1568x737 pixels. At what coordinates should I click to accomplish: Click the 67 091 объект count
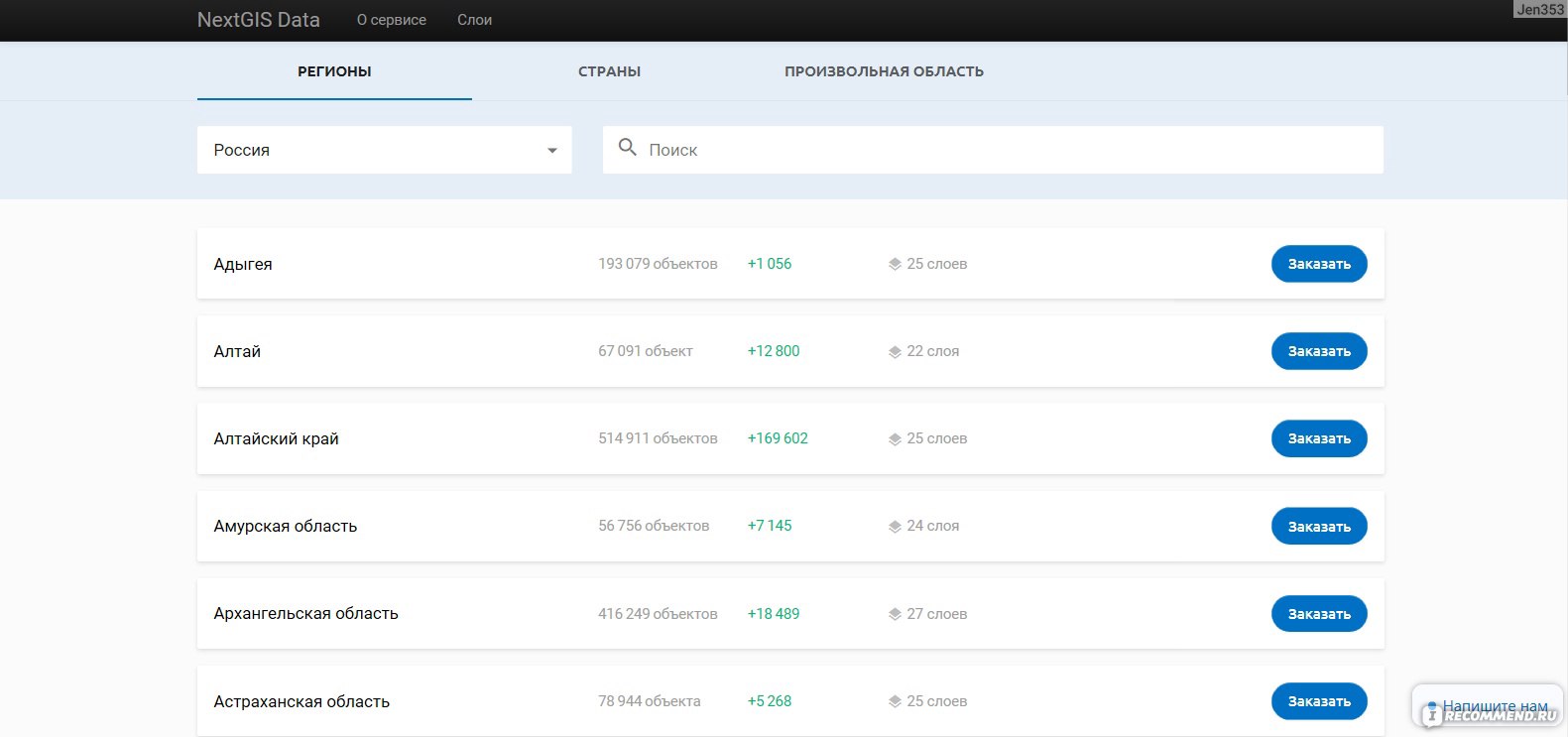pos(646,351)
